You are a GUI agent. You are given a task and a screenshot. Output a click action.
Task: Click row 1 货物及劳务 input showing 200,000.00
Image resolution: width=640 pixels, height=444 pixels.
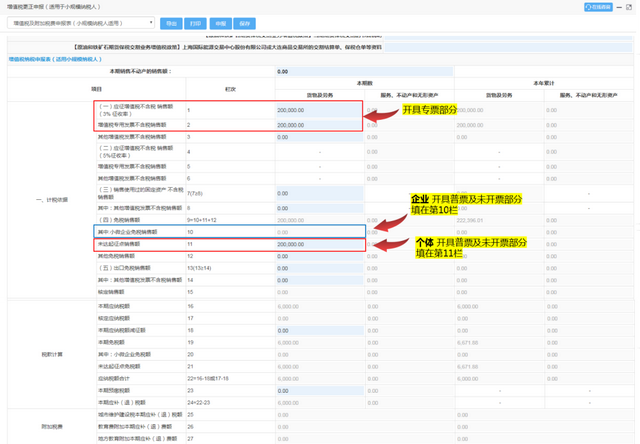click(319, 110)
